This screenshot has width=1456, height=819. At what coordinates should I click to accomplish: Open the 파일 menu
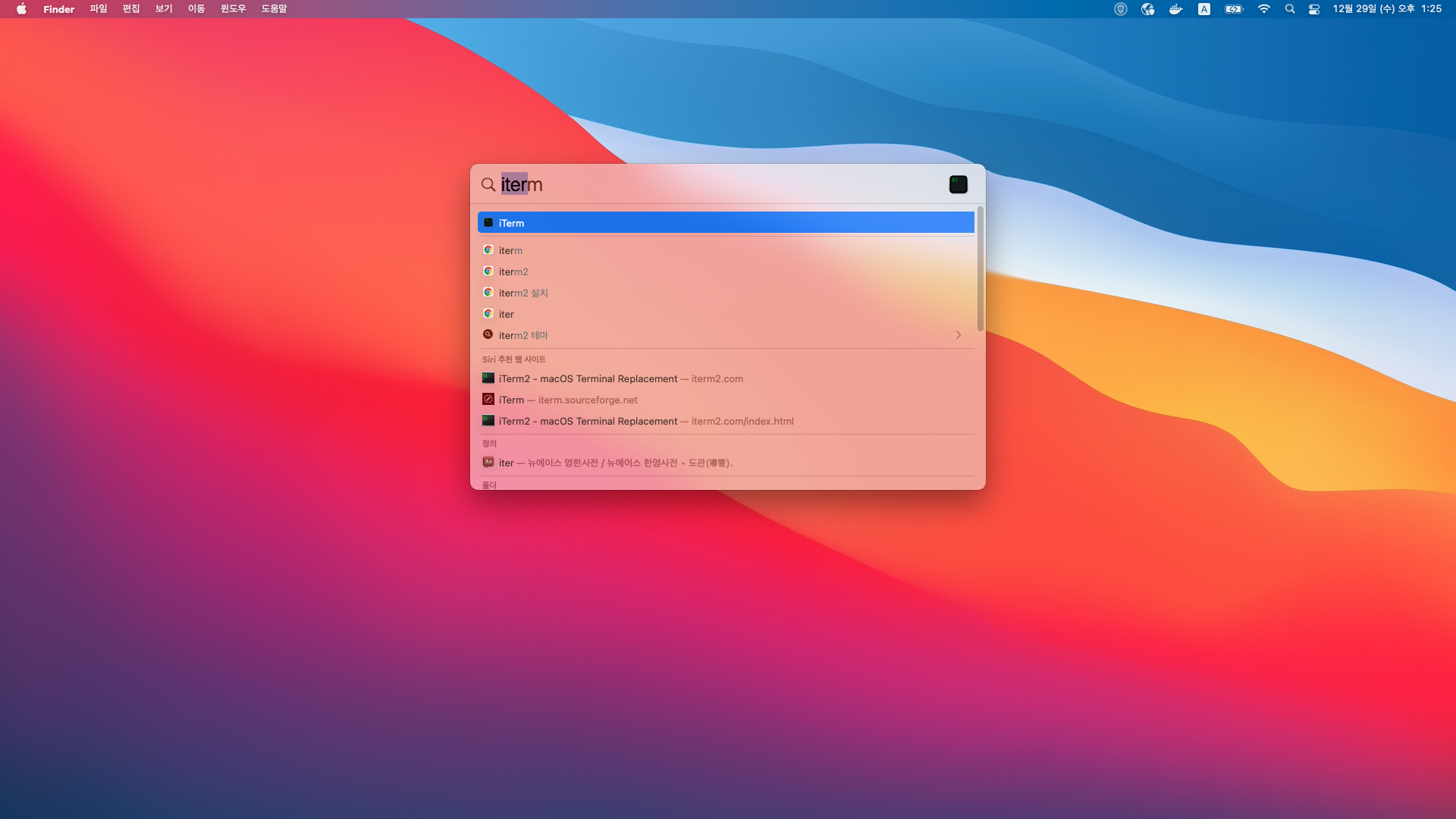[x=99, y=9]
